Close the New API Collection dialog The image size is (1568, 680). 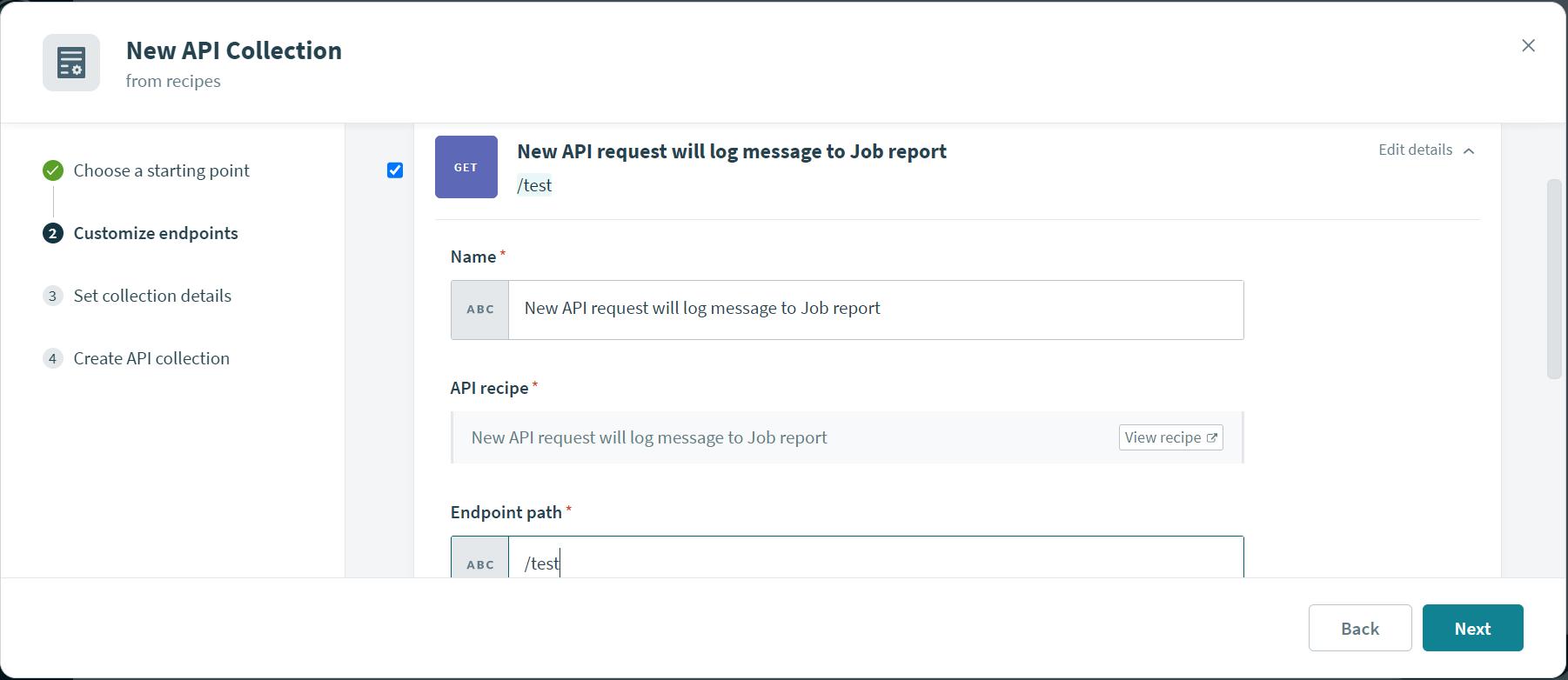coord(1528,45)
